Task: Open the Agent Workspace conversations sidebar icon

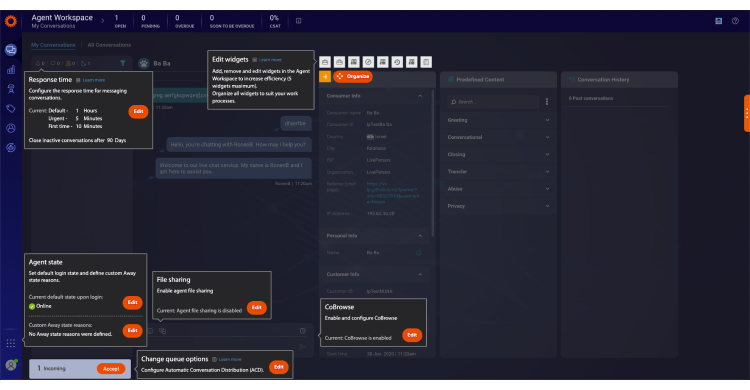Action: [11, 49]
